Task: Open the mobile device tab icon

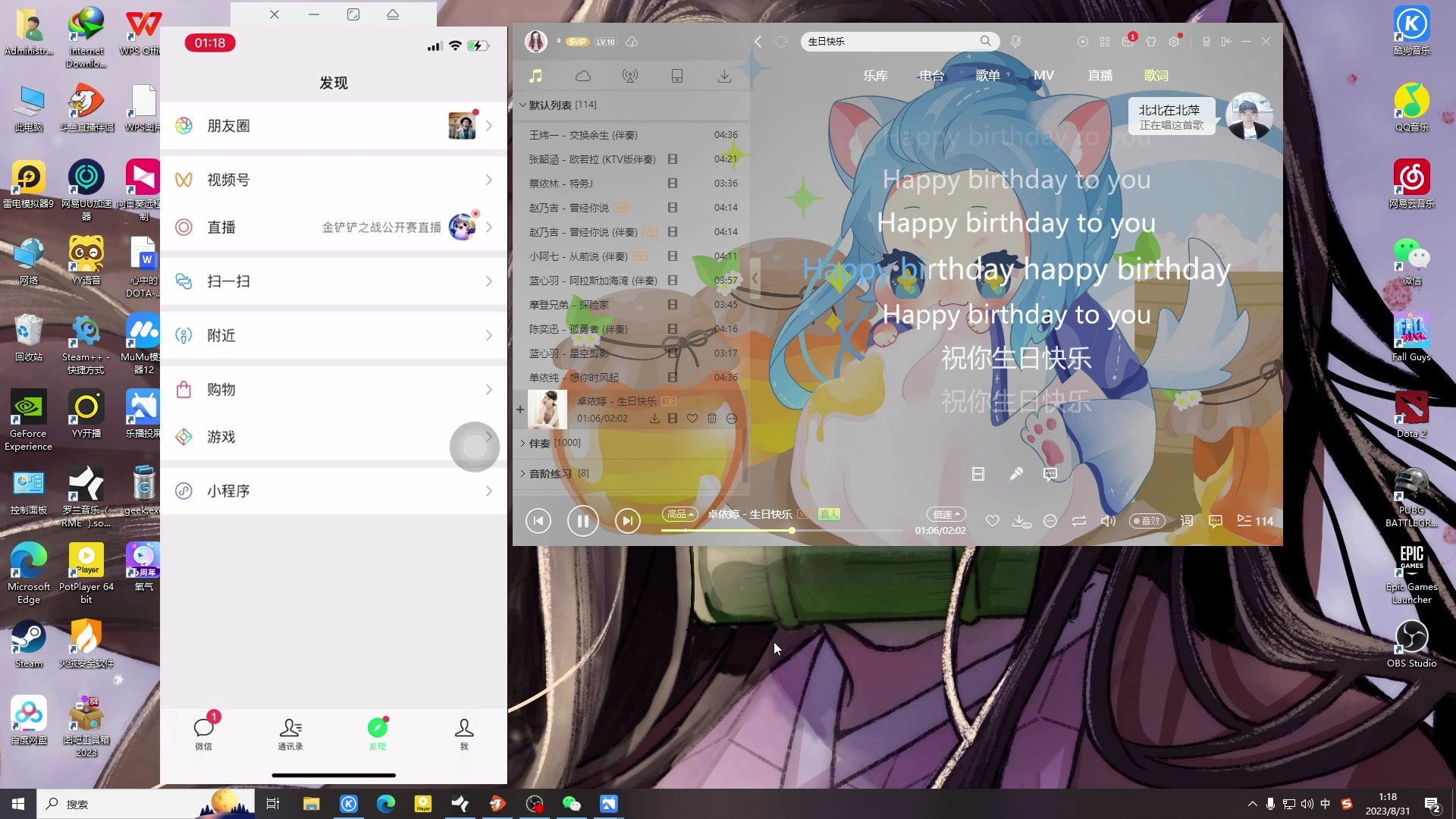Action: [x=677, y=76]
